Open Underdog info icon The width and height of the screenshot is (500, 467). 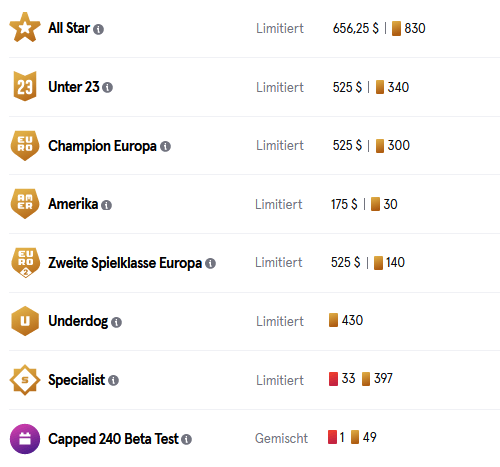point(116,322)
